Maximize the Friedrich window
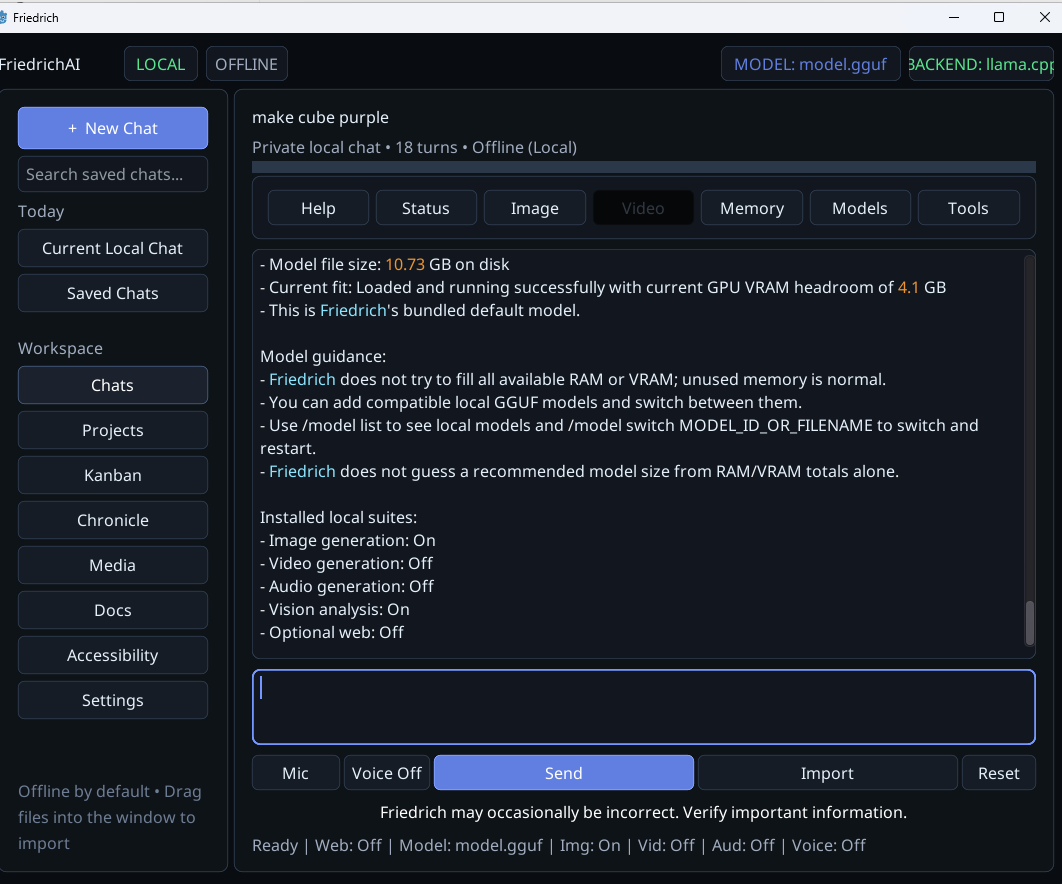 pyautogui.click(x=998, y=17)
